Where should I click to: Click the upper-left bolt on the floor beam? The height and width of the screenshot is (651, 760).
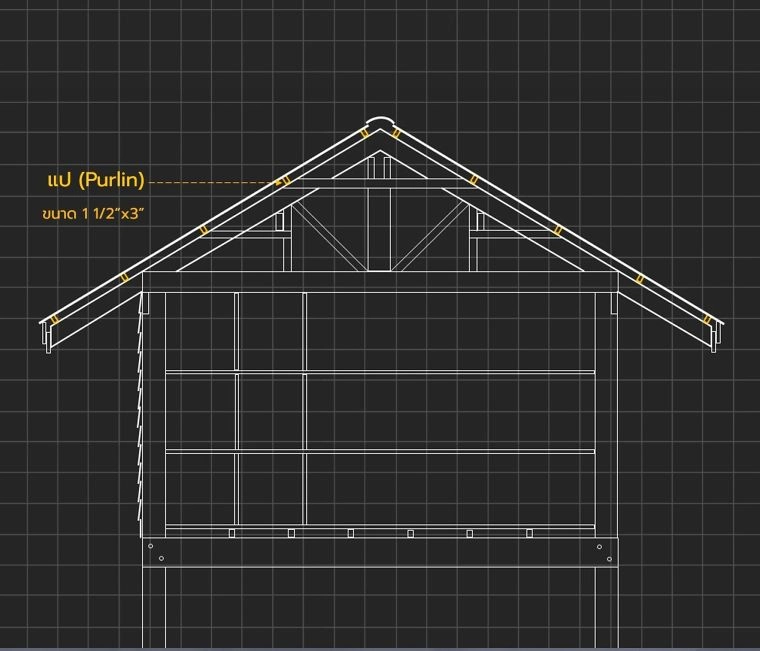(x=150, y=546)
